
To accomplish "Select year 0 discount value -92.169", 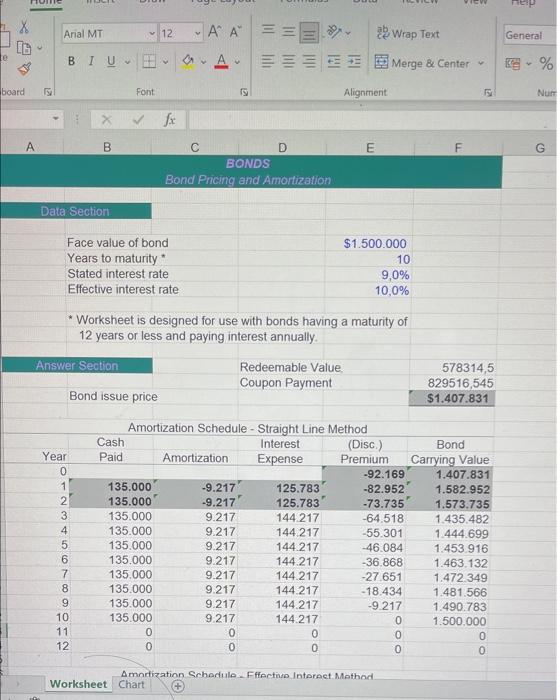I will point(384,474).
